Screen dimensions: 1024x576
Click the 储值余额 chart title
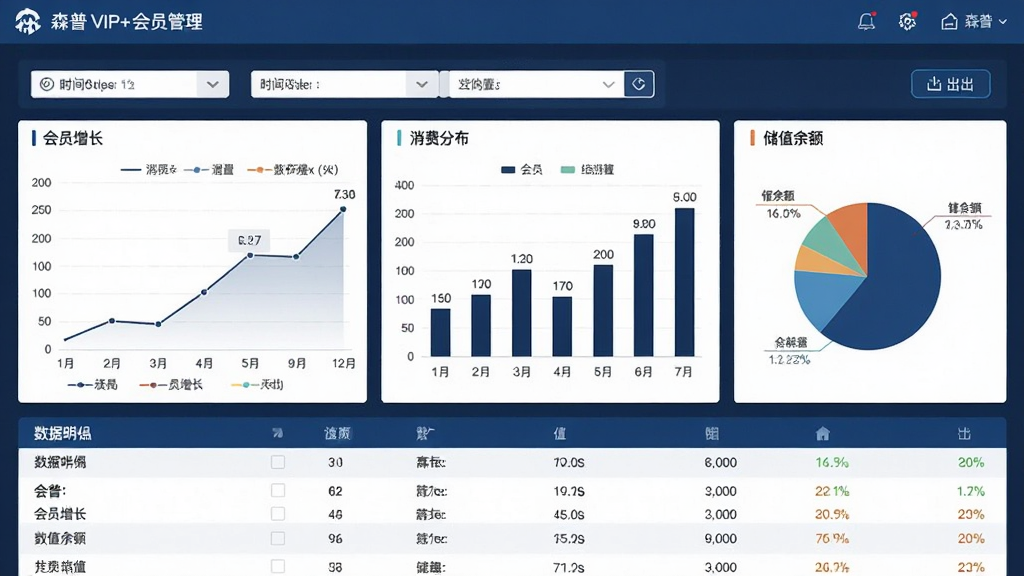coord(793,138)
